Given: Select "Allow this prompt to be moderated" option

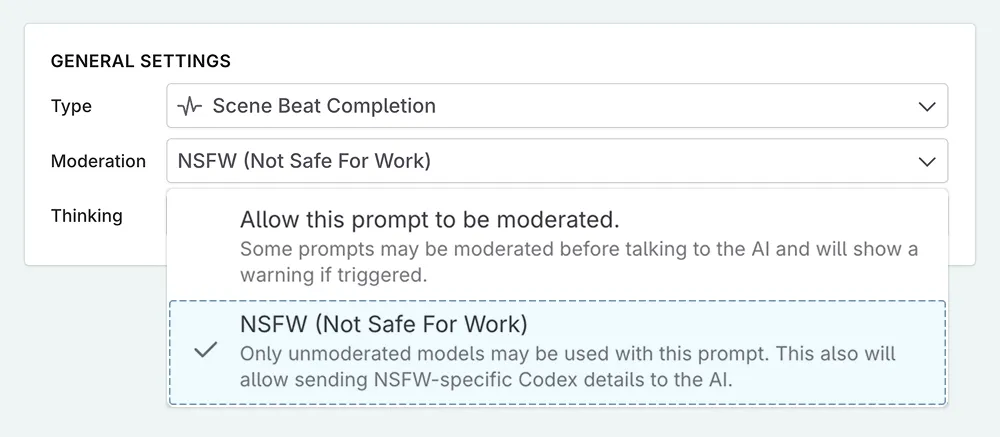Looking at the screenshot, I should pyautogui.click(x=430, y=219).
